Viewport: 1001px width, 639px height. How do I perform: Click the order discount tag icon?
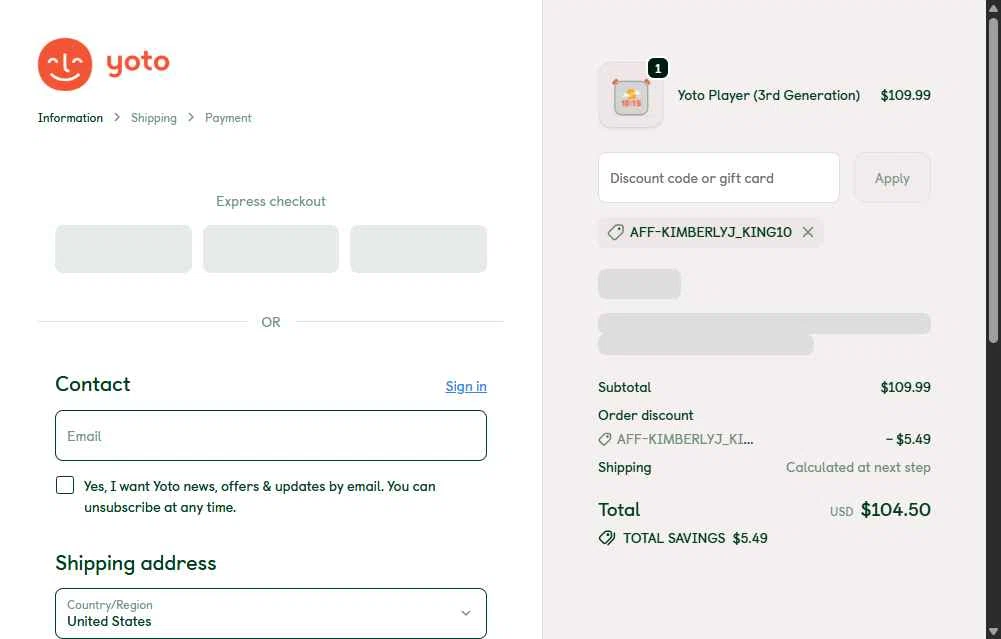[604, 439]
